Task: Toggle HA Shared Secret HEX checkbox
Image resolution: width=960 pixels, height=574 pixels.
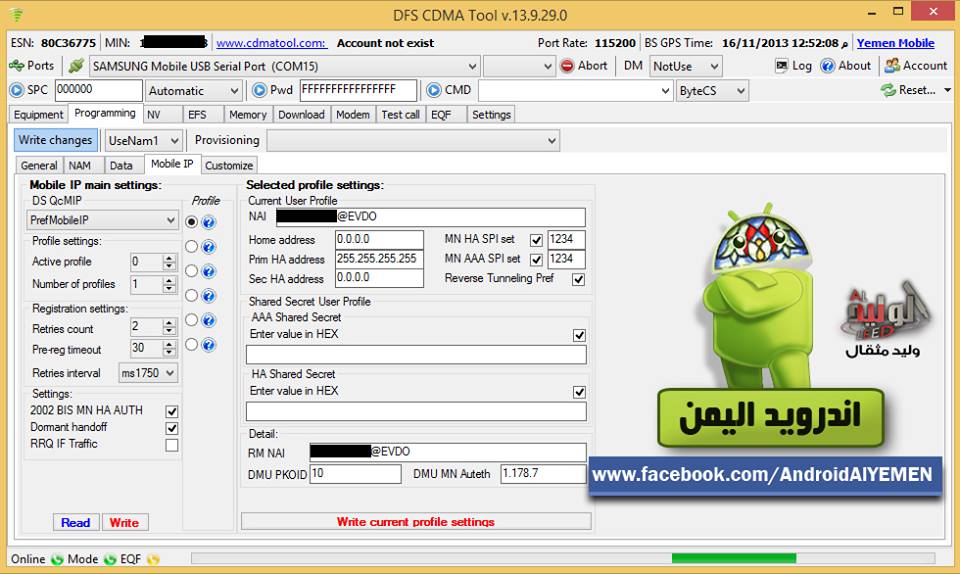Action: tap(579, 392)
